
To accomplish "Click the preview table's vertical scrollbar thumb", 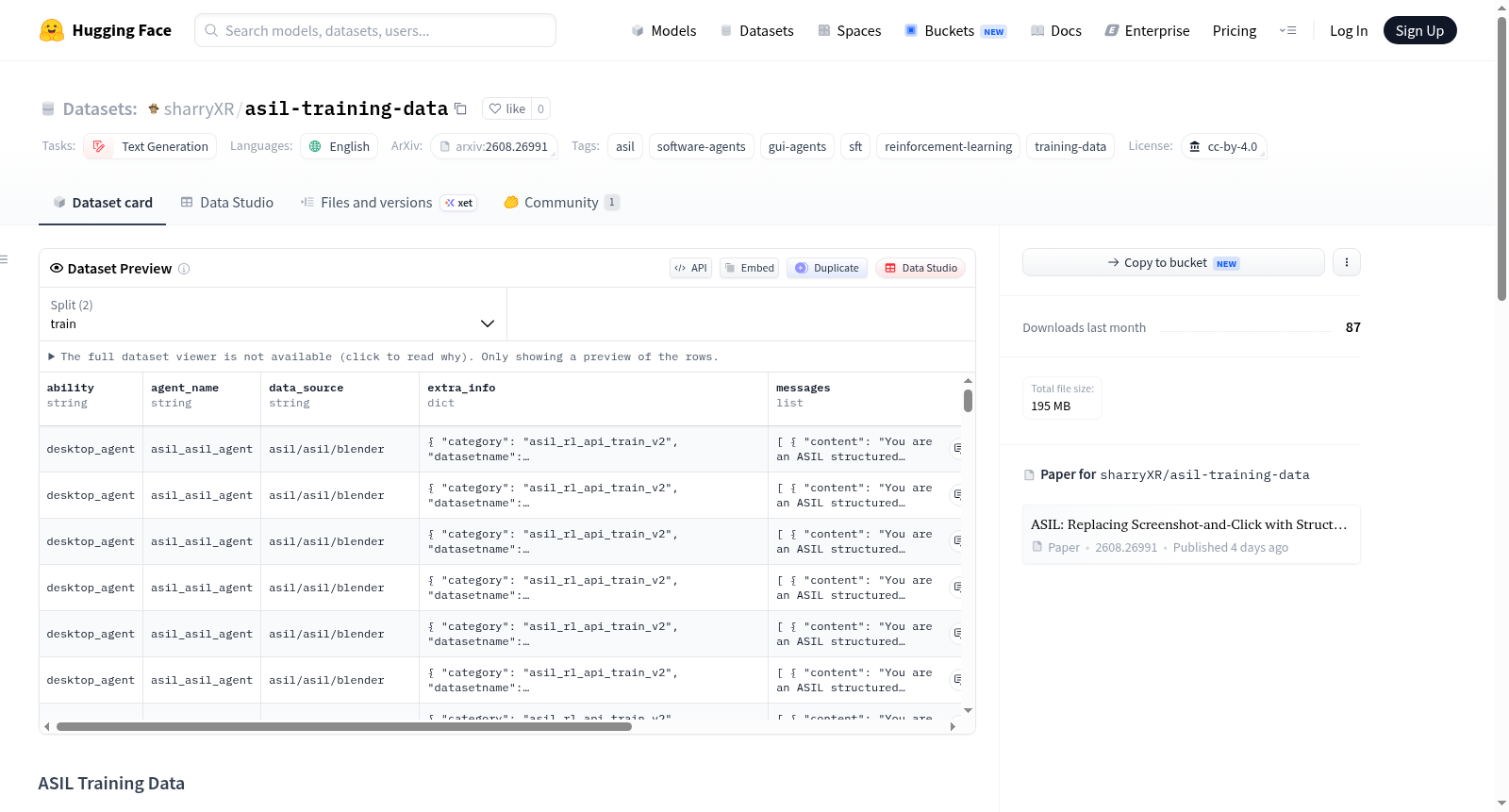I will point(968,401).
